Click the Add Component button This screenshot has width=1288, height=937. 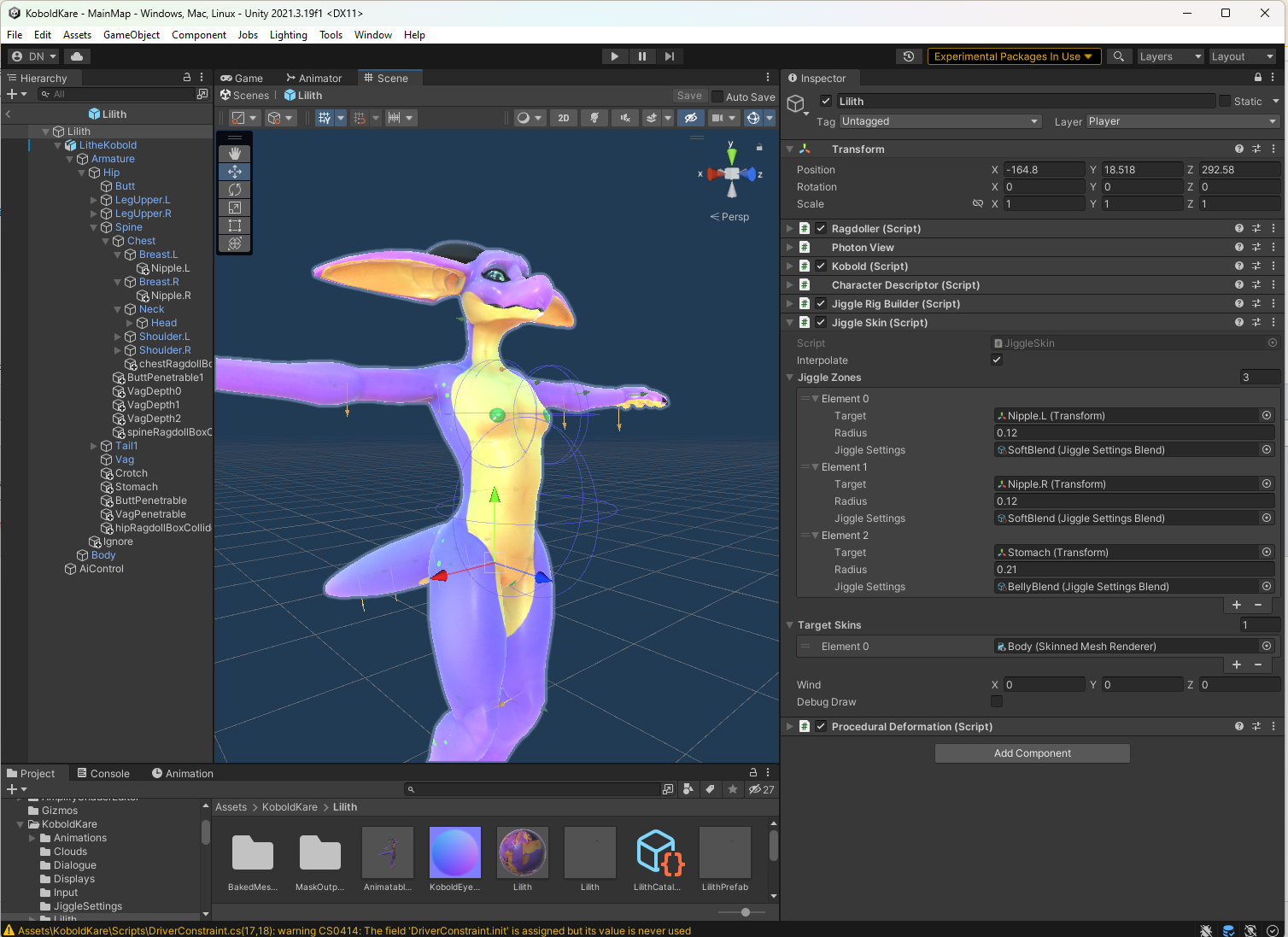point(1033,753)
